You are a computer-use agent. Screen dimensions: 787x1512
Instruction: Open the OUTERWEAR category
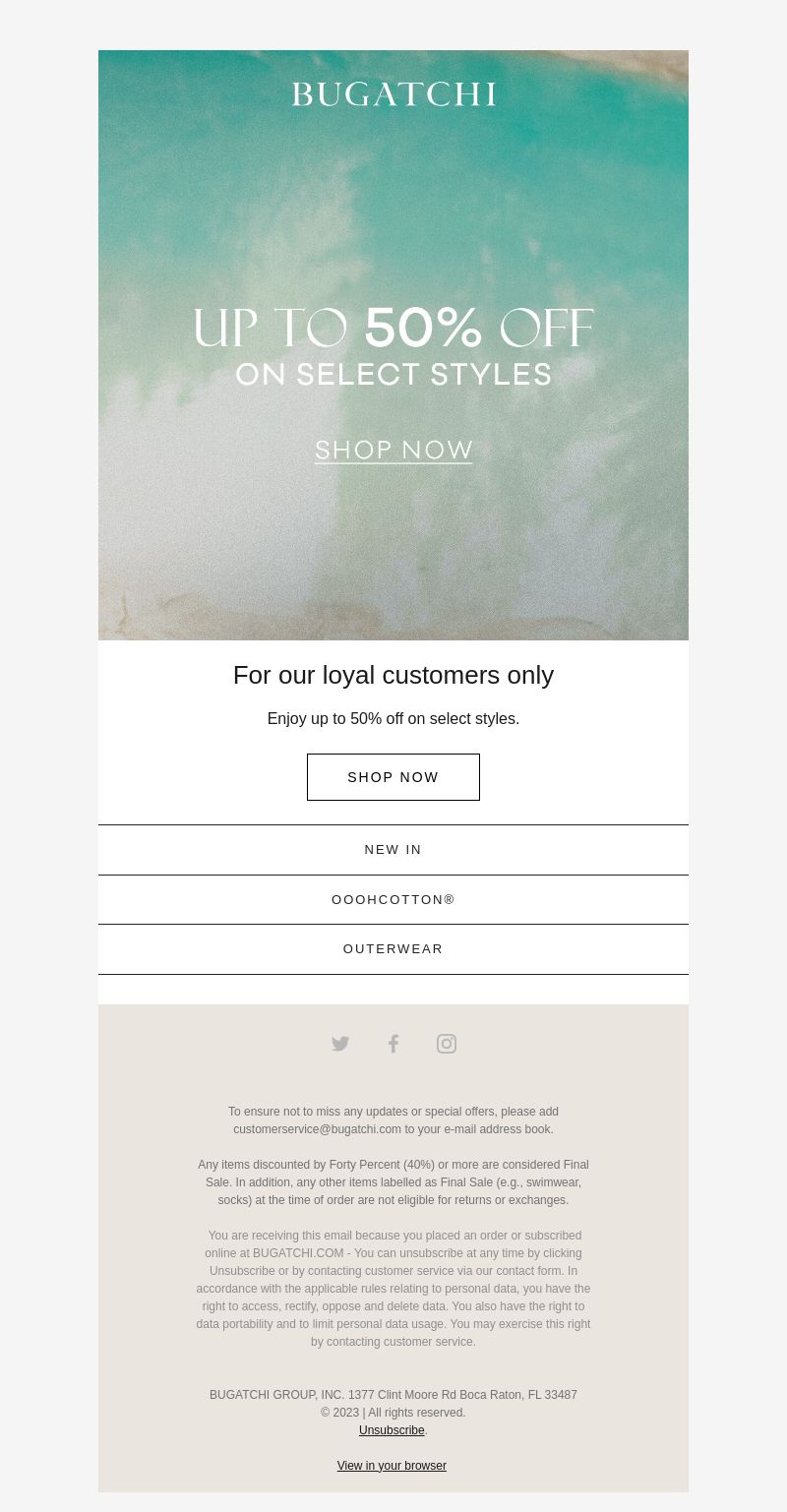tap(393, 949)
